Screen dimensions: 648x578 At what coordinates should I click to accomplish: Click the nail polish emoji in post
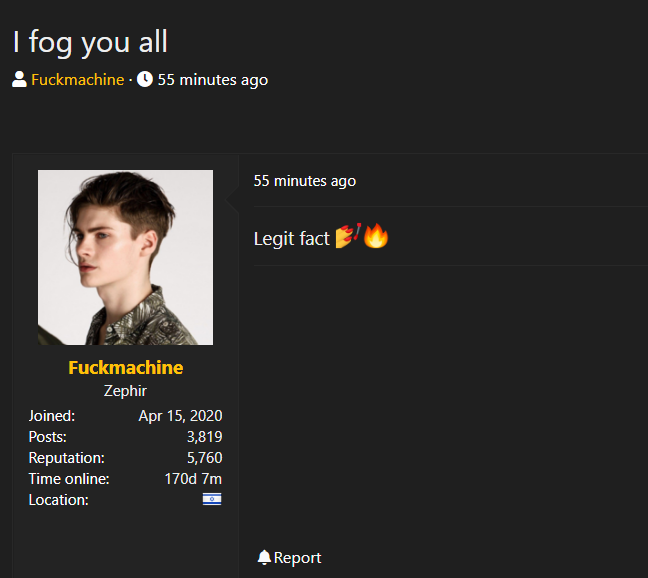click(x=349, y=236)
